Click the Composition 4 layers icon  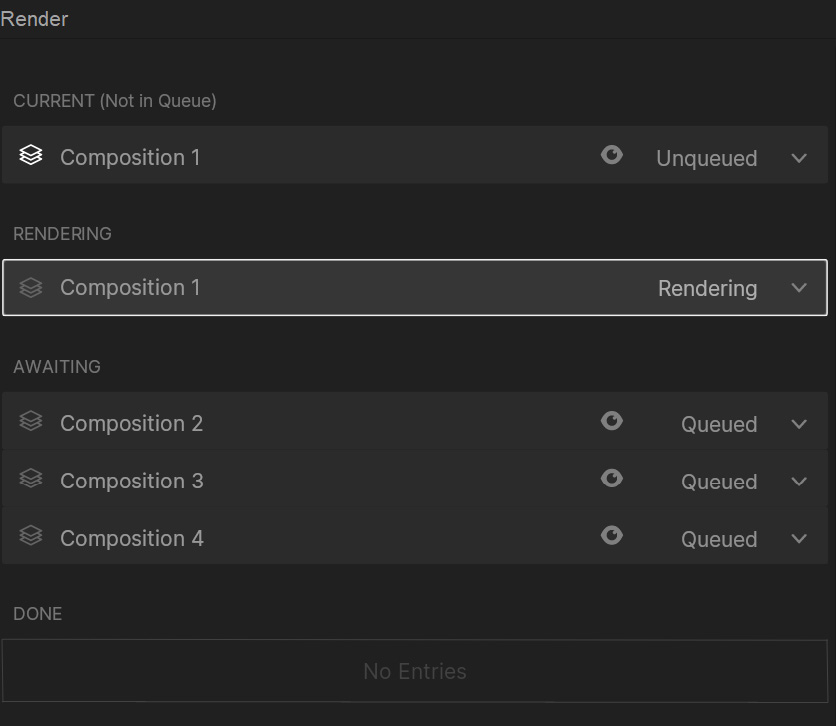[x=31, y=536]
